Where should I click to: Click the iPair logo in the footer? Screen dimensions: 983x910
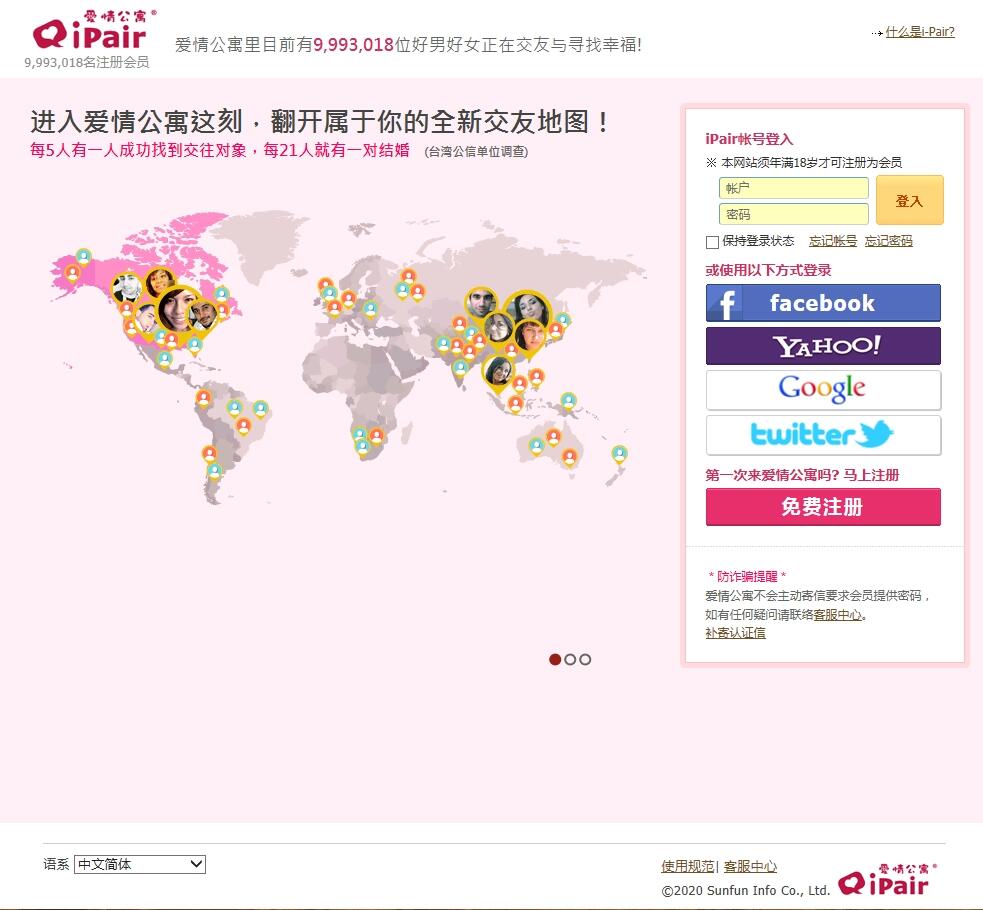[x=887, y=879]
